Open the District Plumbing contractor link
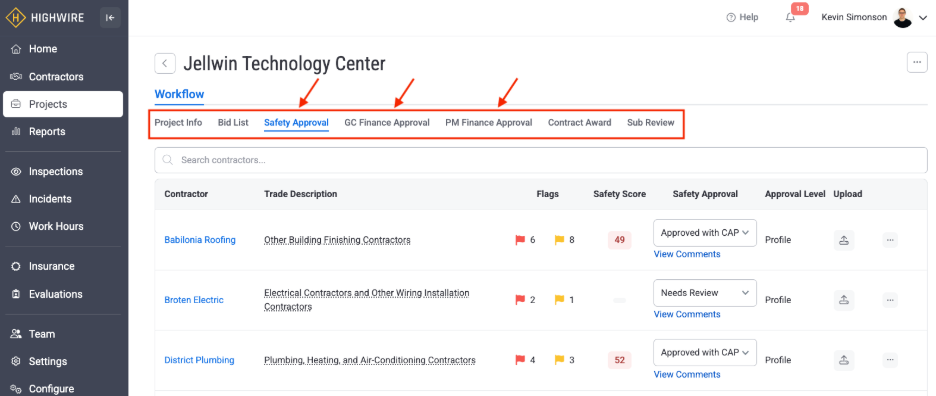The image size is (936, 396). point(199,360)
